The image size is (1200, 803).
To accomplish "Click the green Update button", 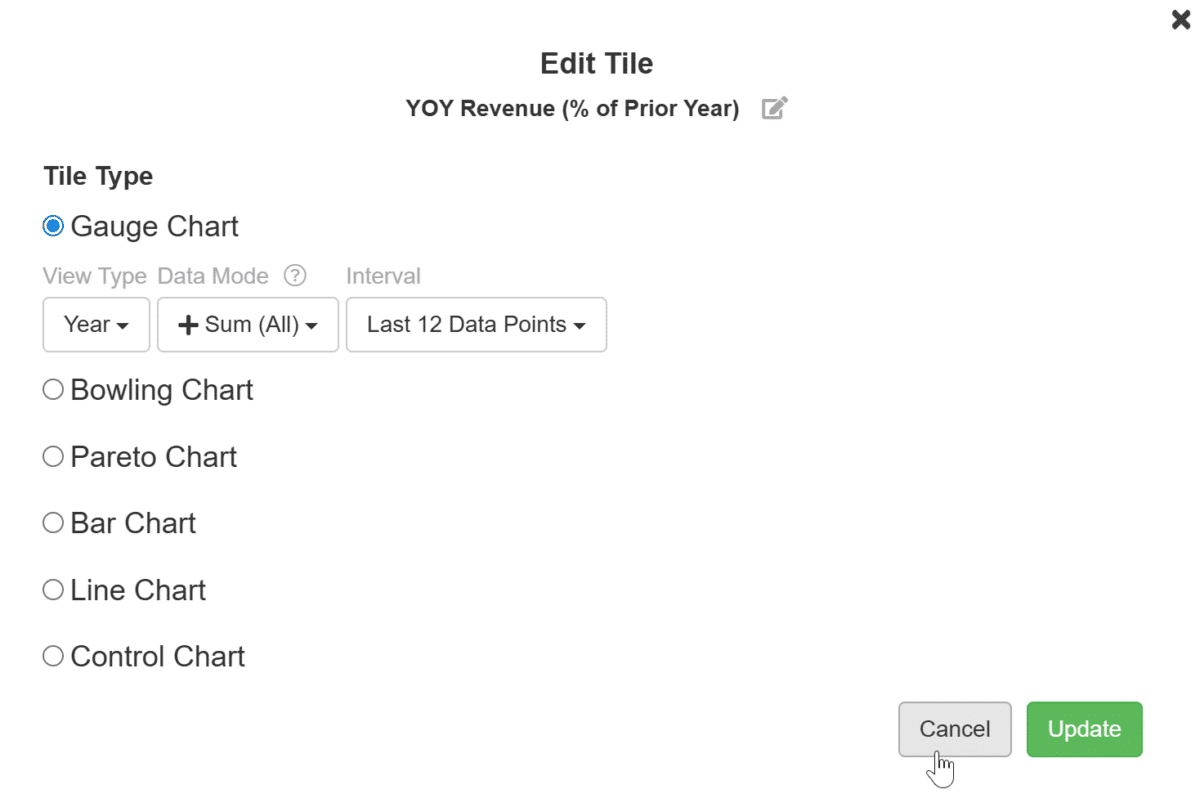I will pyautogui.click(x=1084, y=729).
